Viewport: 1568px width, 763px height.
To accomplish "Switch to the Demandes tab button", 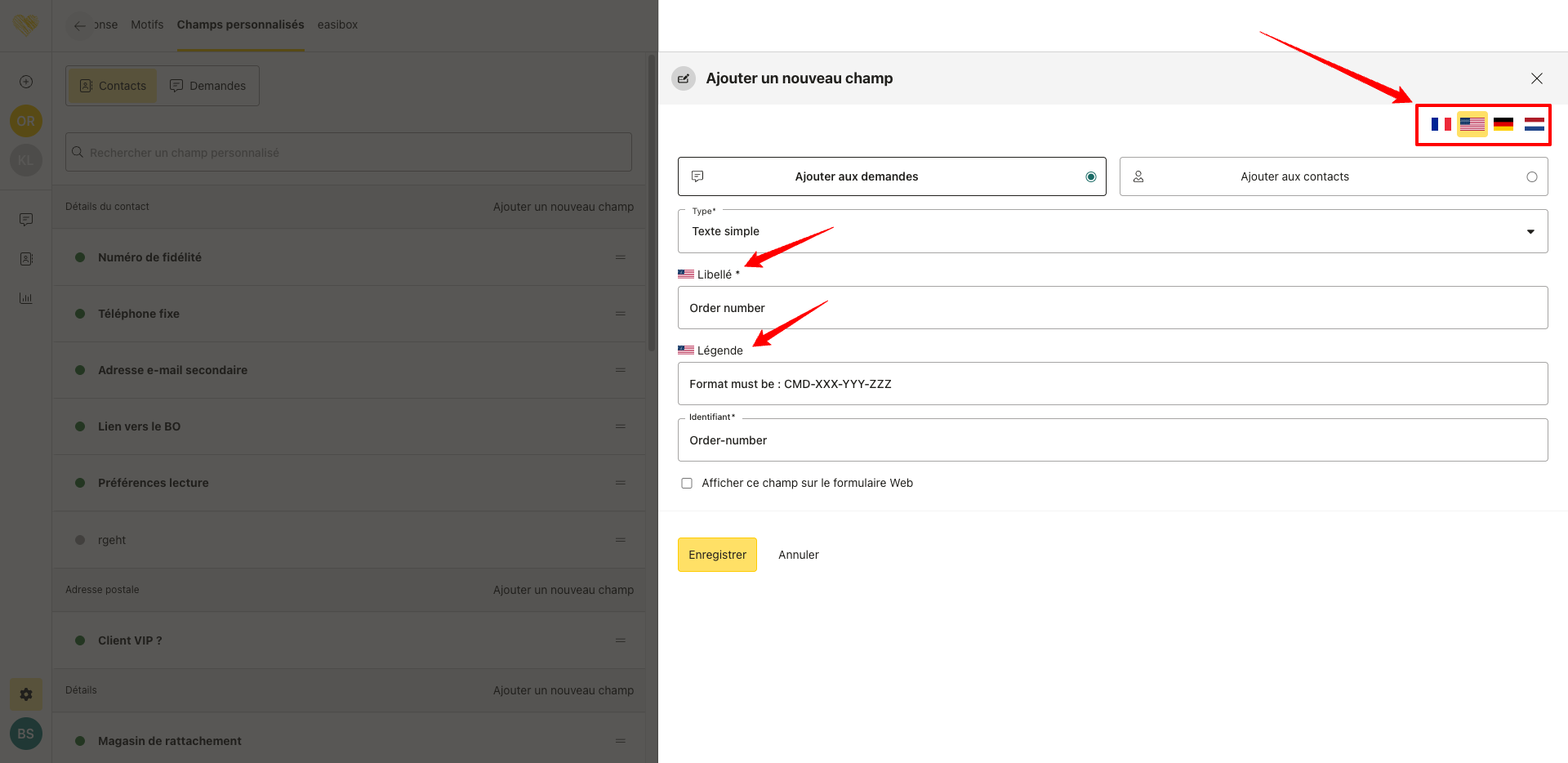I will (x=207, y=86).
